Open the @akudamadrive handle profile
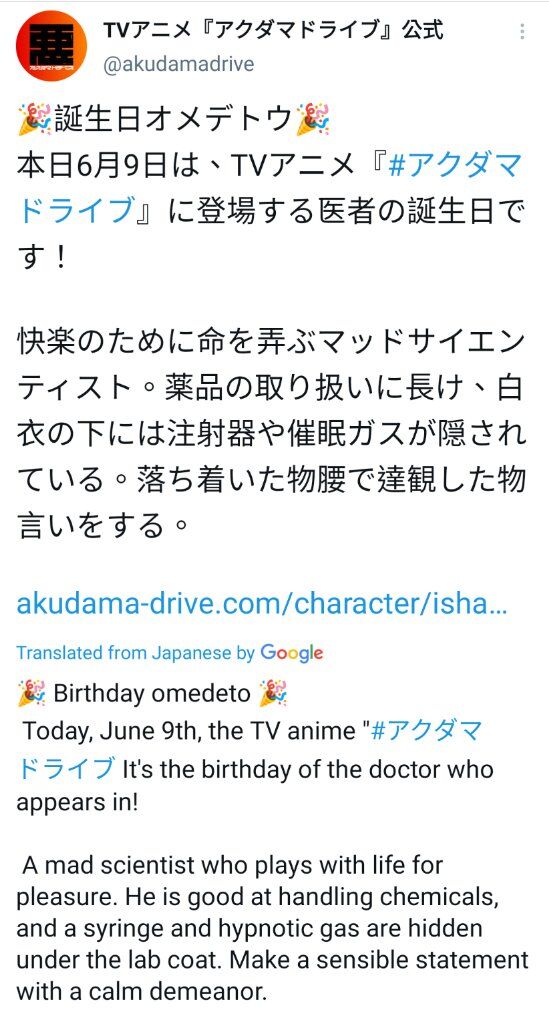 (x=179, y=64)
